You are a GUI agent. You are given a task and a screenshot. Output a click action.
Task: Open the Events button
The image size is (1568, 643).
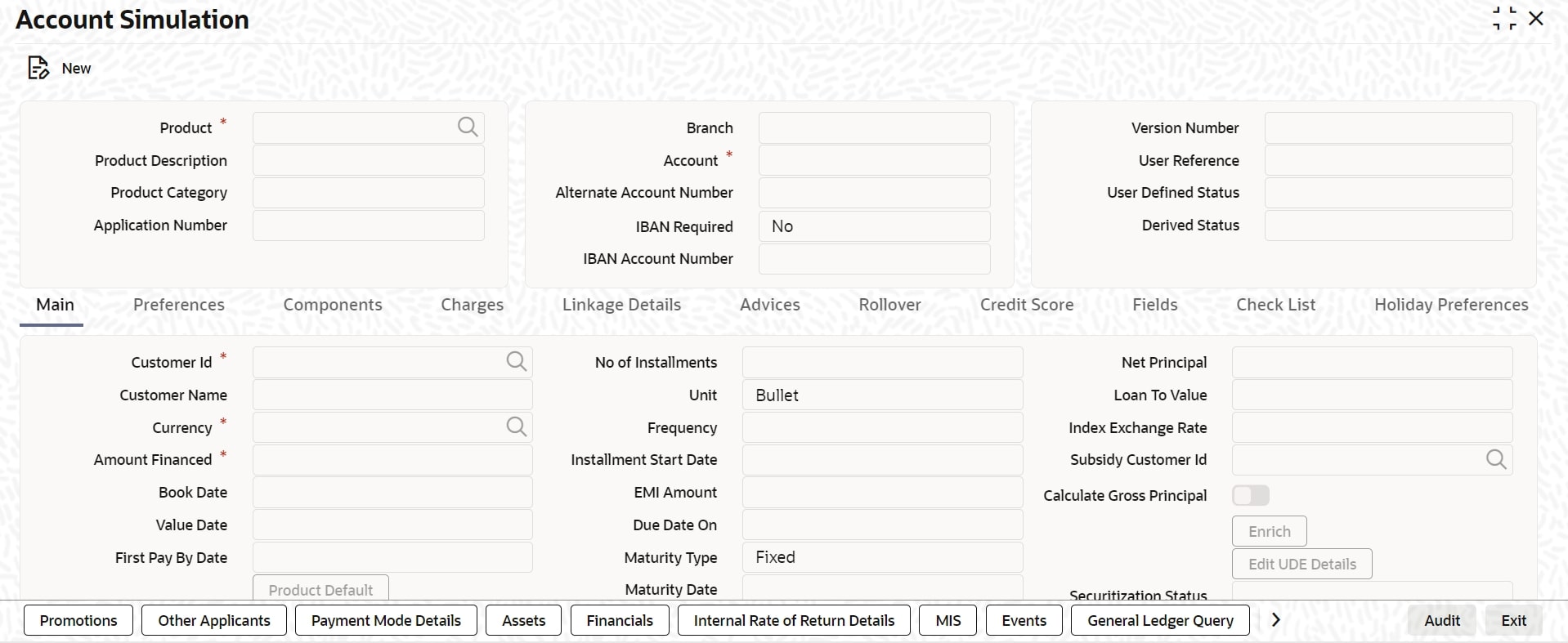coord(1024,620)
